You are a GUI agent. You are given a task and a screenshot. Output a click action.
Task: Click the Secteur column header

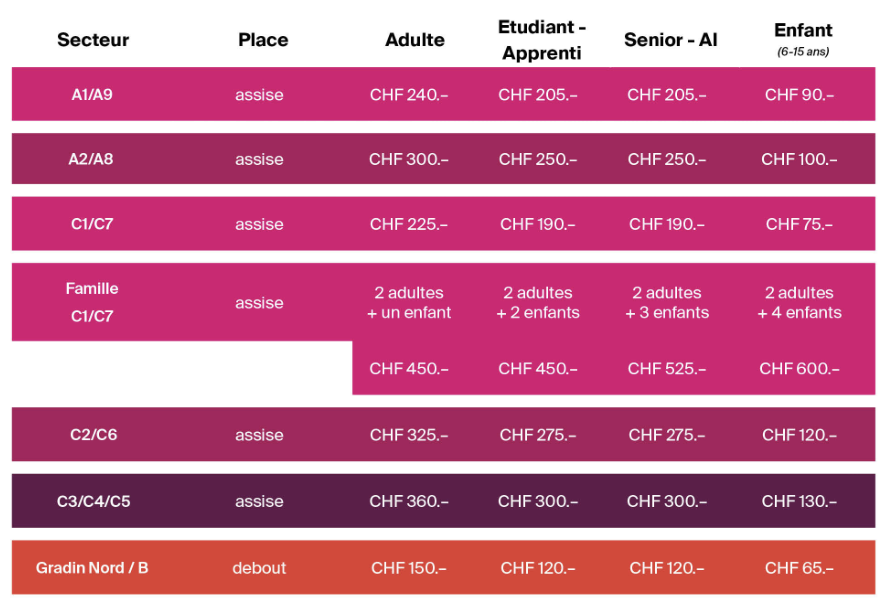click(x=93, y=41)
